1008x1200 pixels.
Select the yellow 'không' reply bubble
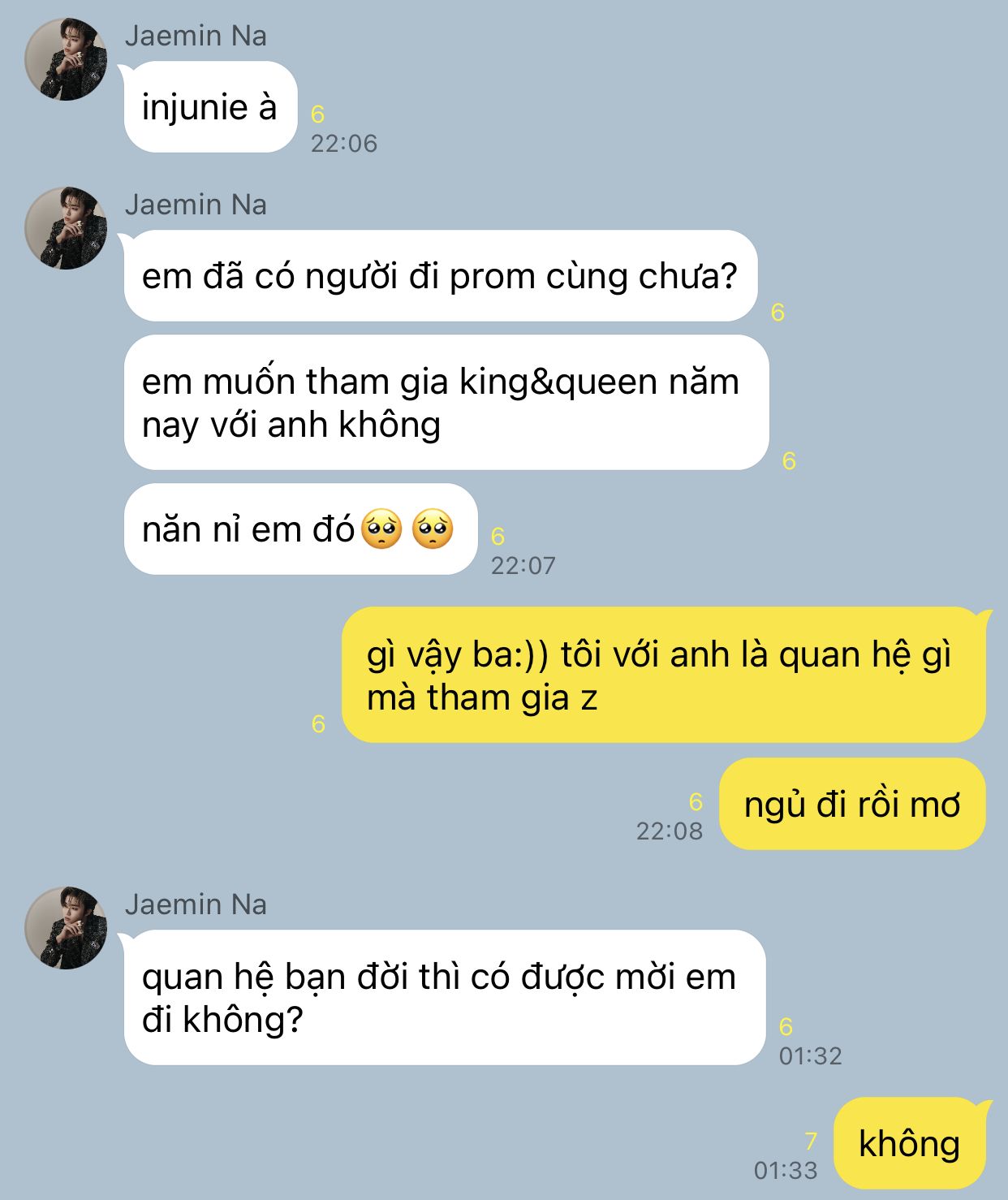[x=910, y=1143]
